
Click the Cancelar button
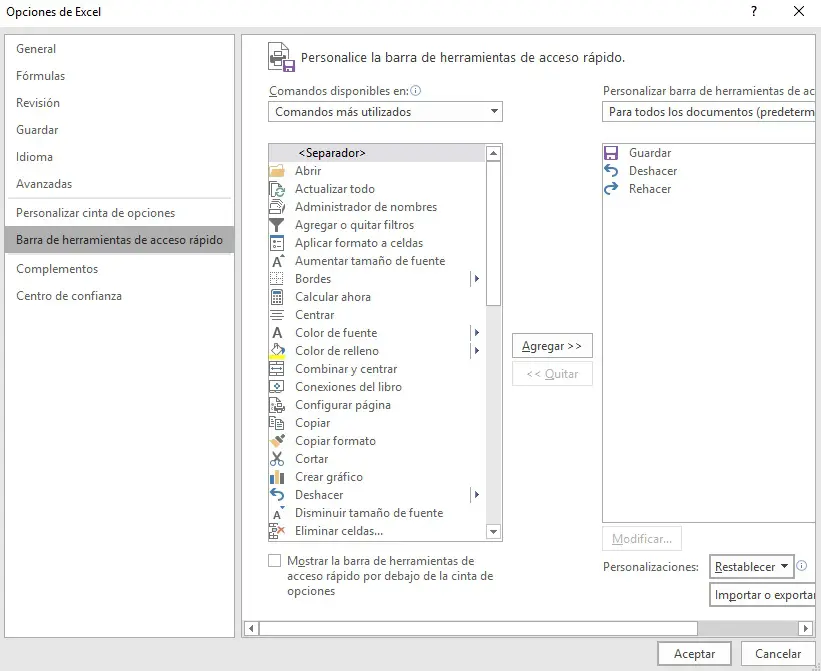(x=778, y=654)
